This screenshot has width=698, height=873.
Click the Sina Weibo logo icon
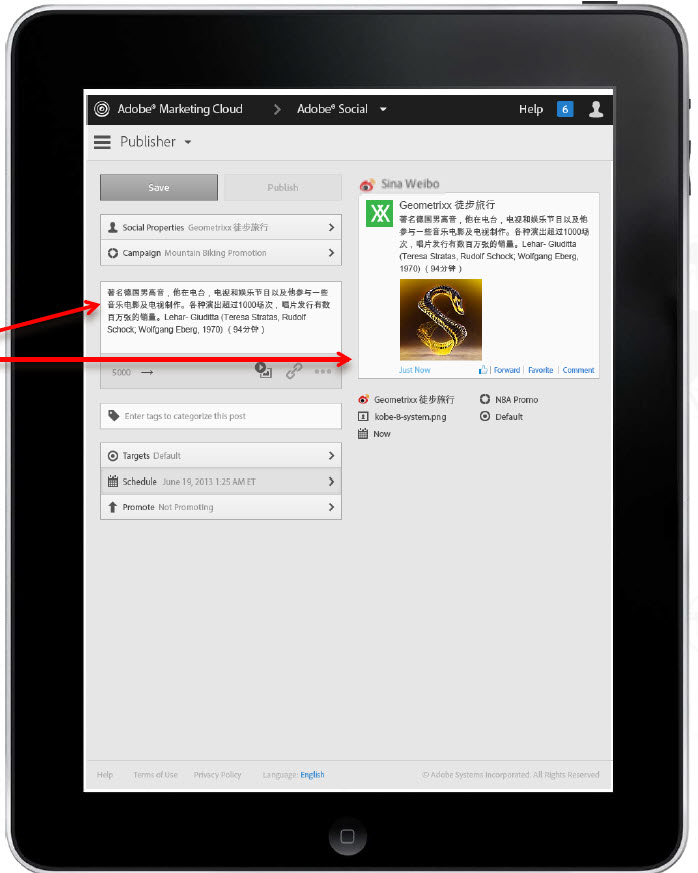(367, 184)
